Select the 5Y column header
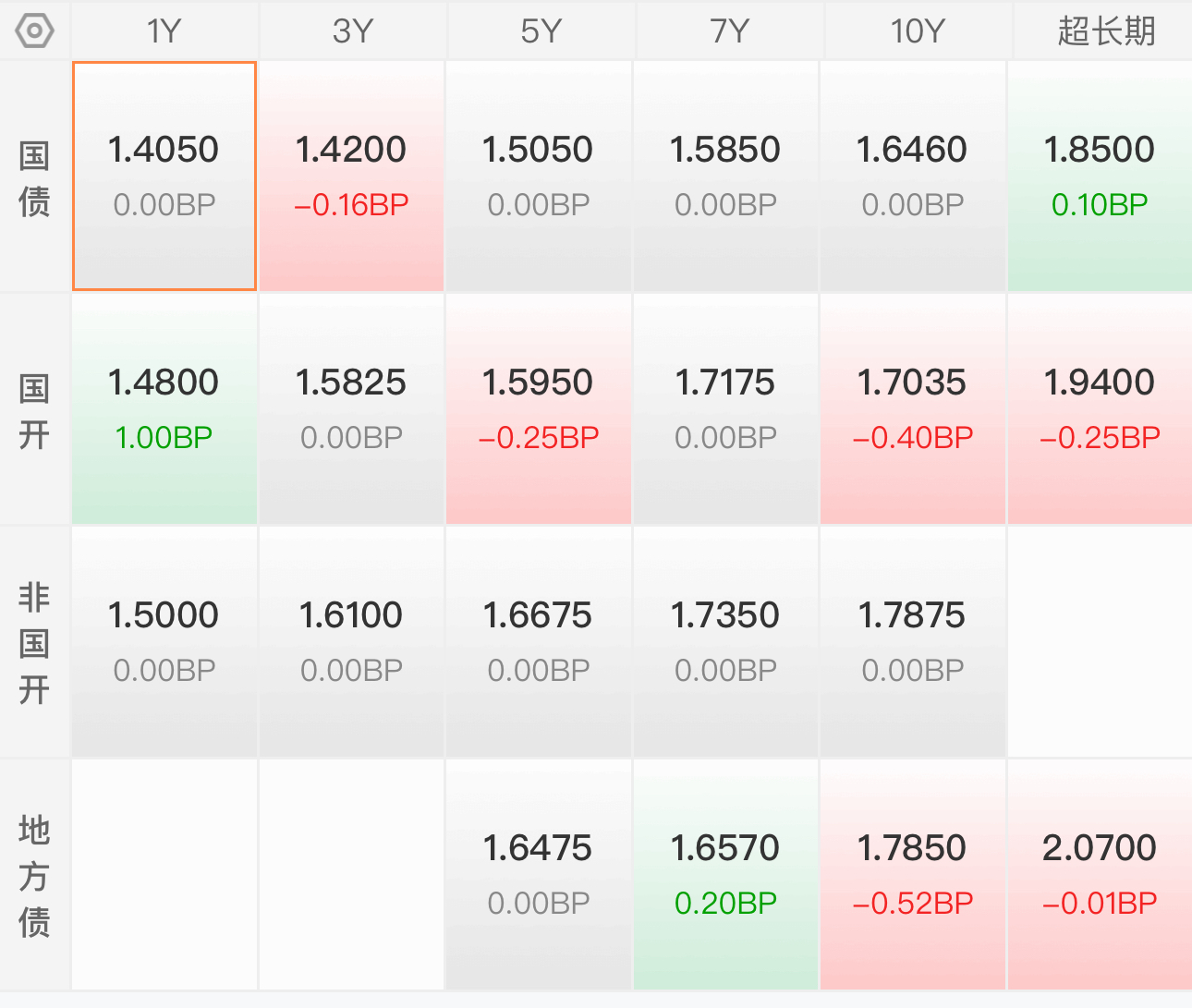Viewport: 1192px width, 1008px height. [541, 30]
